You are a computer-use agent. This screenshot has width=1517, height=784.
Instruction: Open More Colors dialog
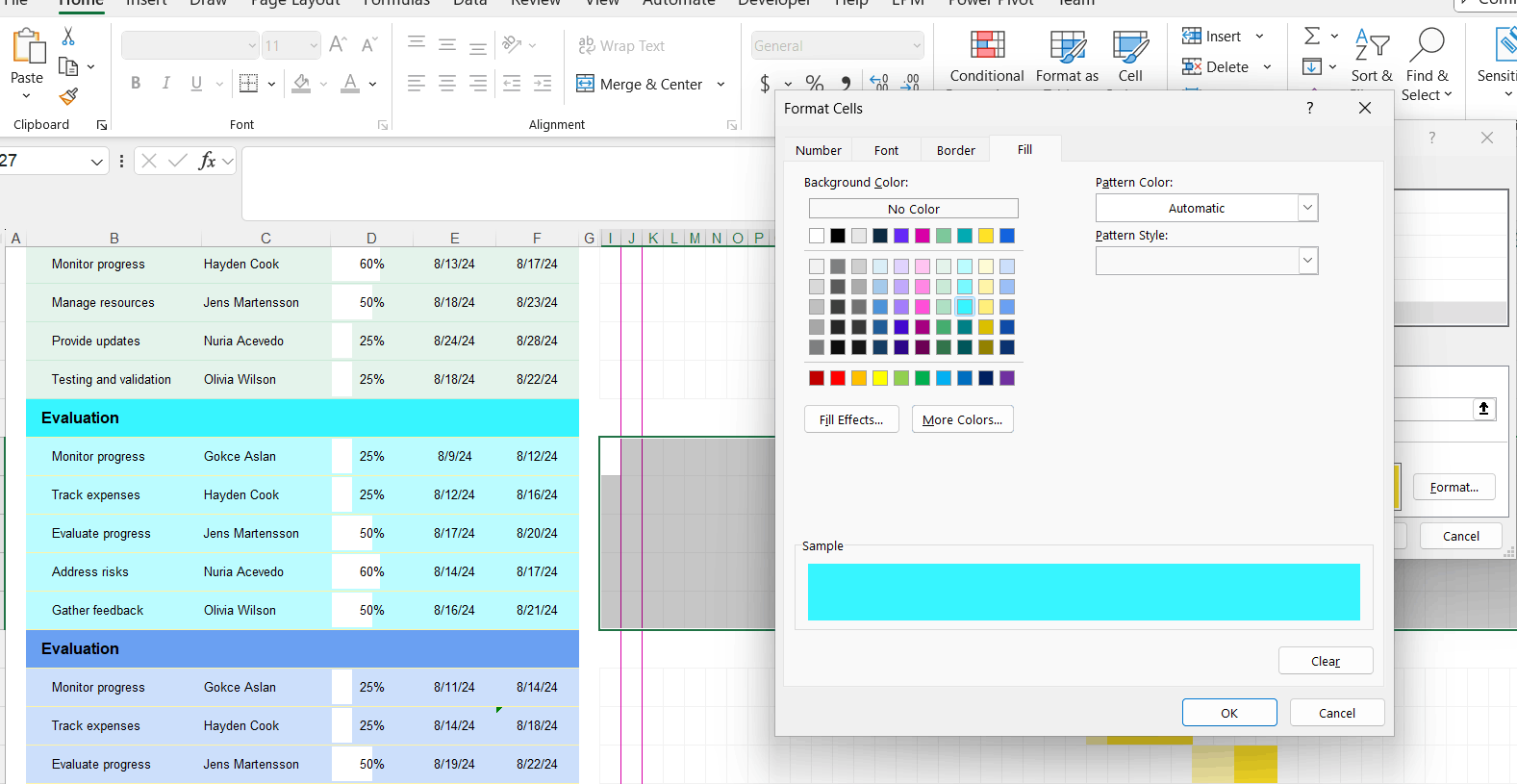pyautogui.click(x=963, y=419)
